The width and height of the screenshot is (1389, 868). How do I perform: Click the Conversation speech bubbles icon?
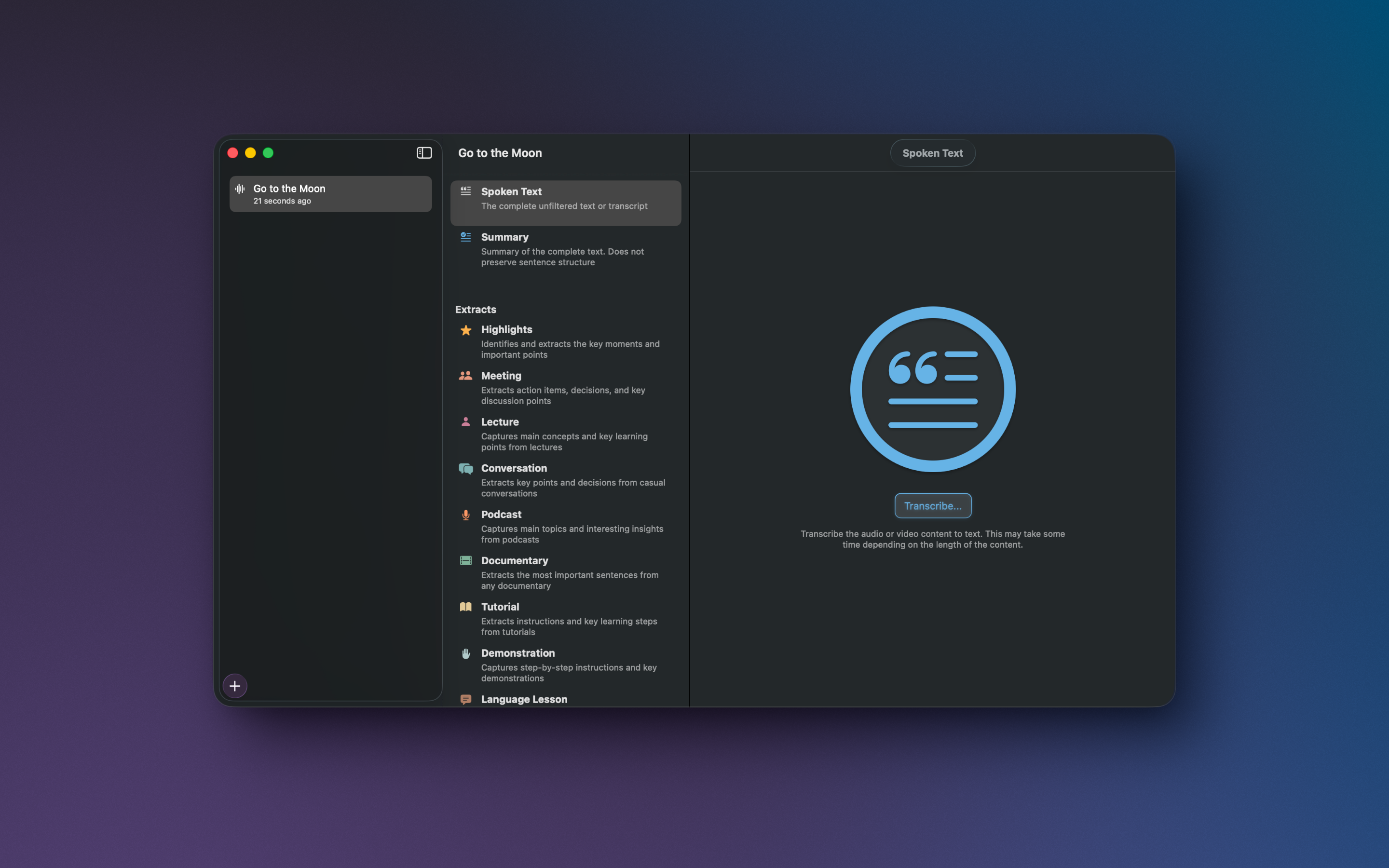tap(466, 468)
